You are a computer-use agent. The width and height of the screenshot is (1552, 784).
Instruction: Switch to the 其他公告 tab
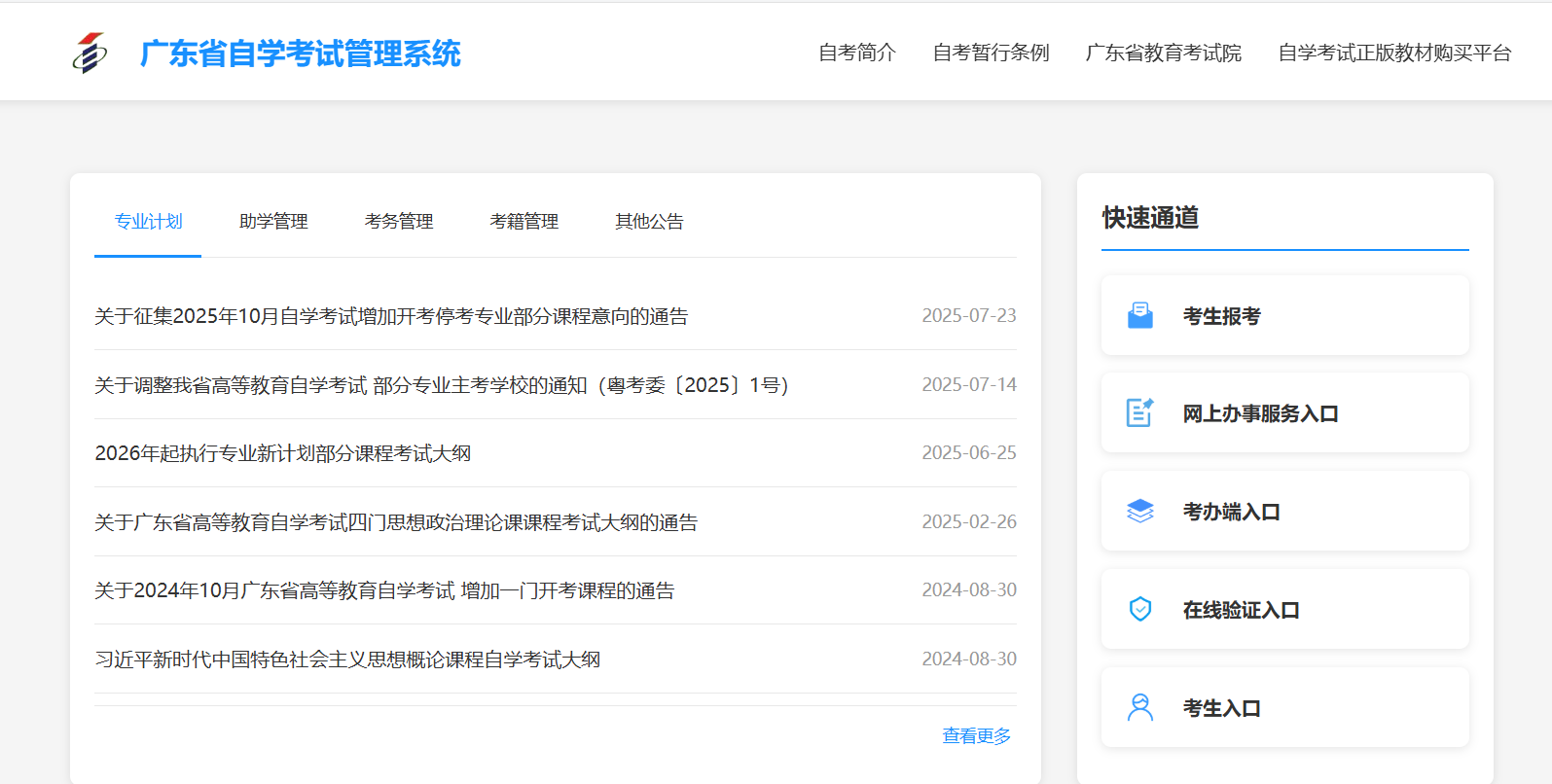tap(649, 222)
